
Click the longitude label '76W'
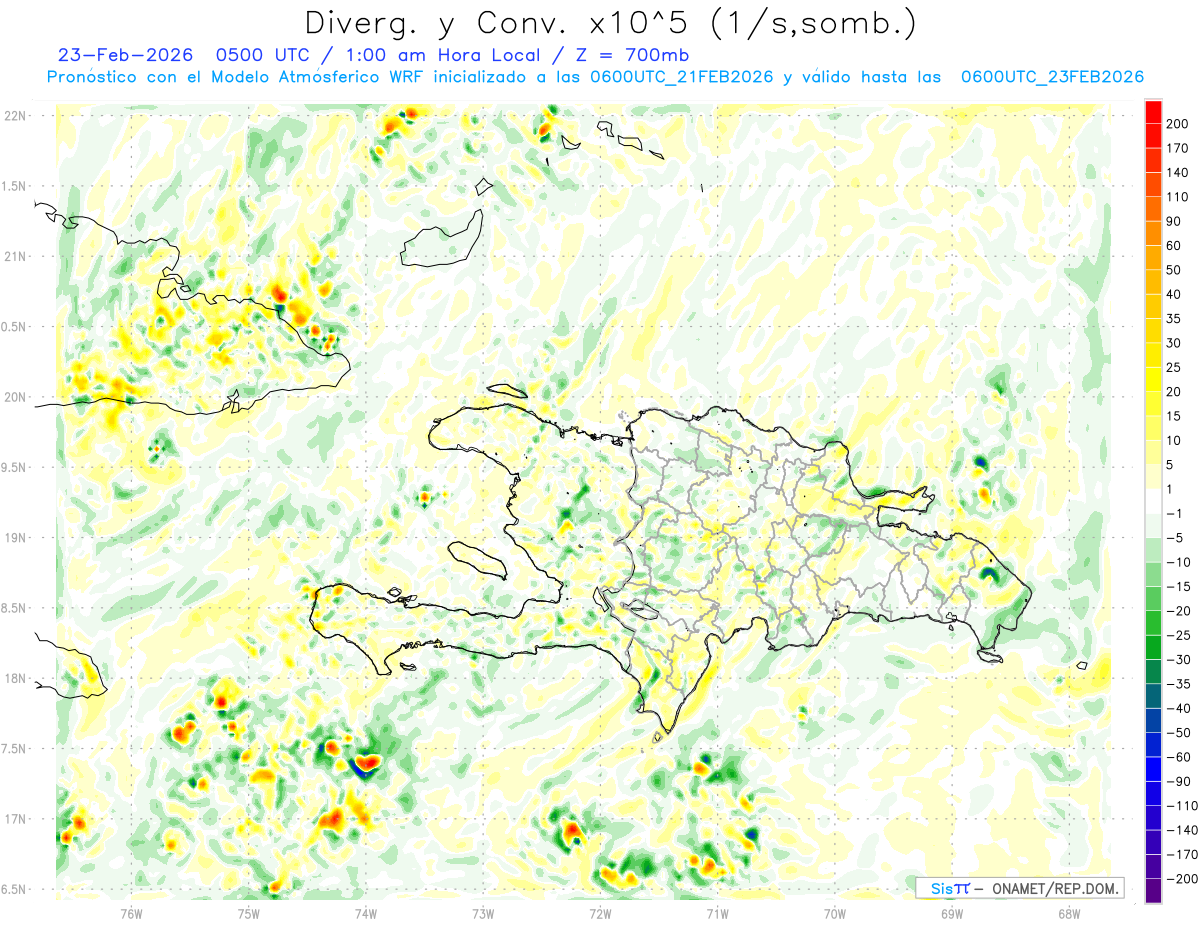[131, 913]
